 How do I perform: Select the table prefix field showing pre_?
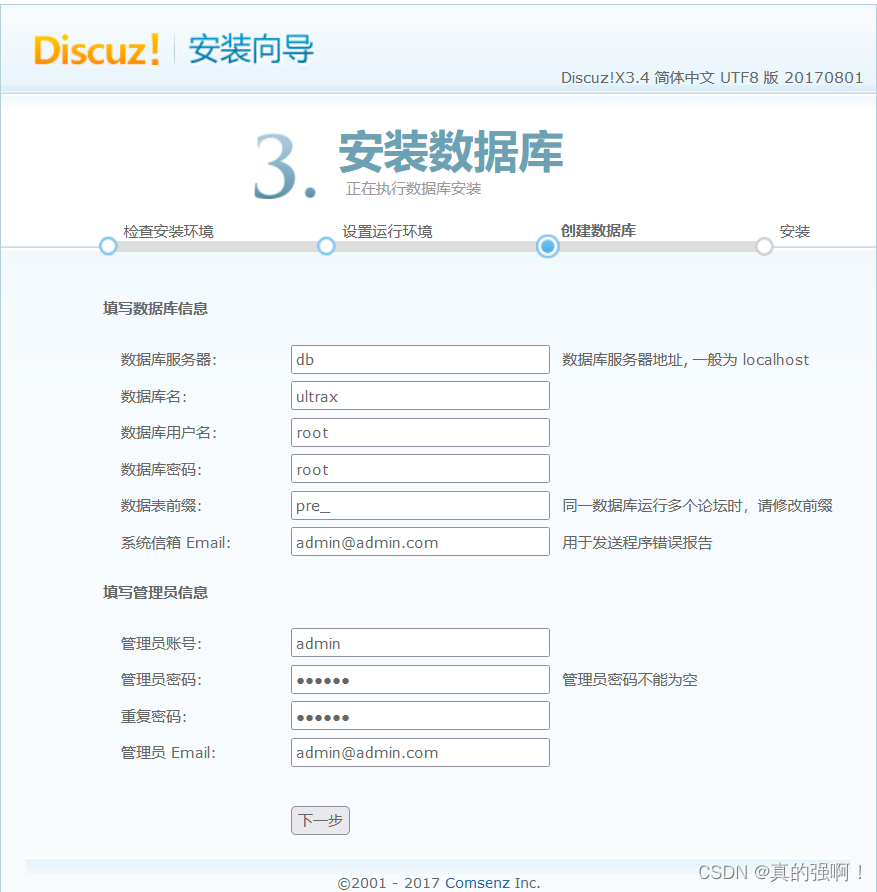point(419,505)
